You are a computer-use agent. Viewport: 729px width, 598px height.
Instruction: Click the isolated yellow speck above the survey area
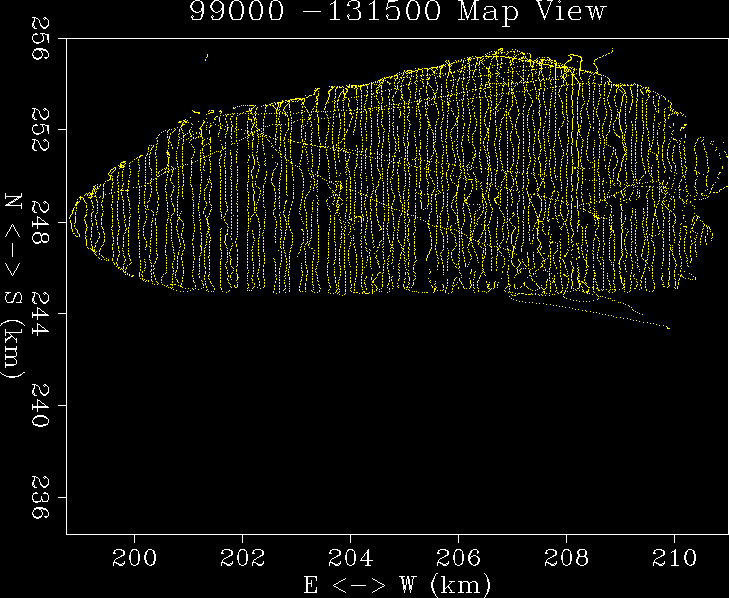206,58
